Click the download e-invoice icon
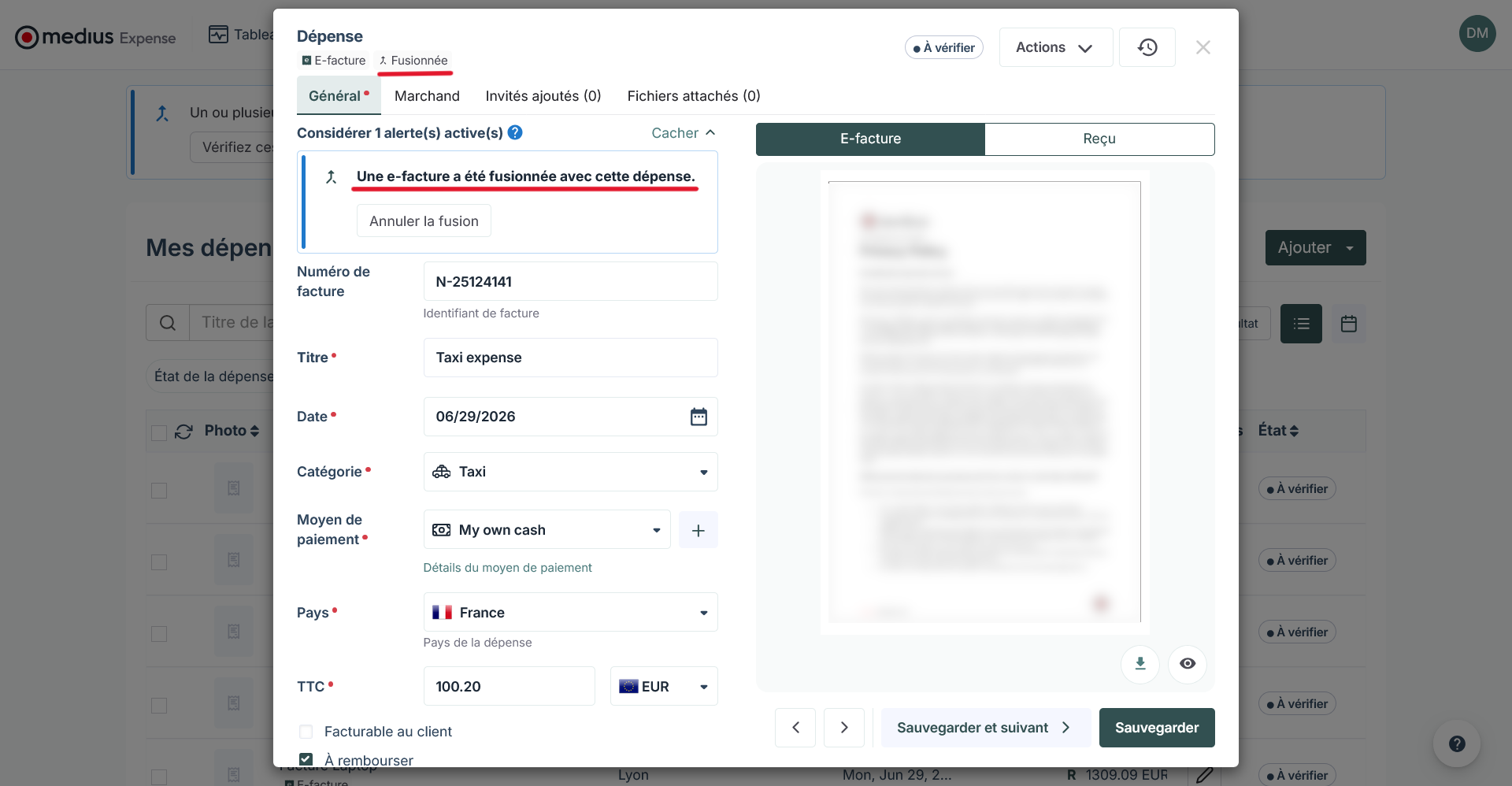This screenshot has width=1512, height=786. (1140, 664)
